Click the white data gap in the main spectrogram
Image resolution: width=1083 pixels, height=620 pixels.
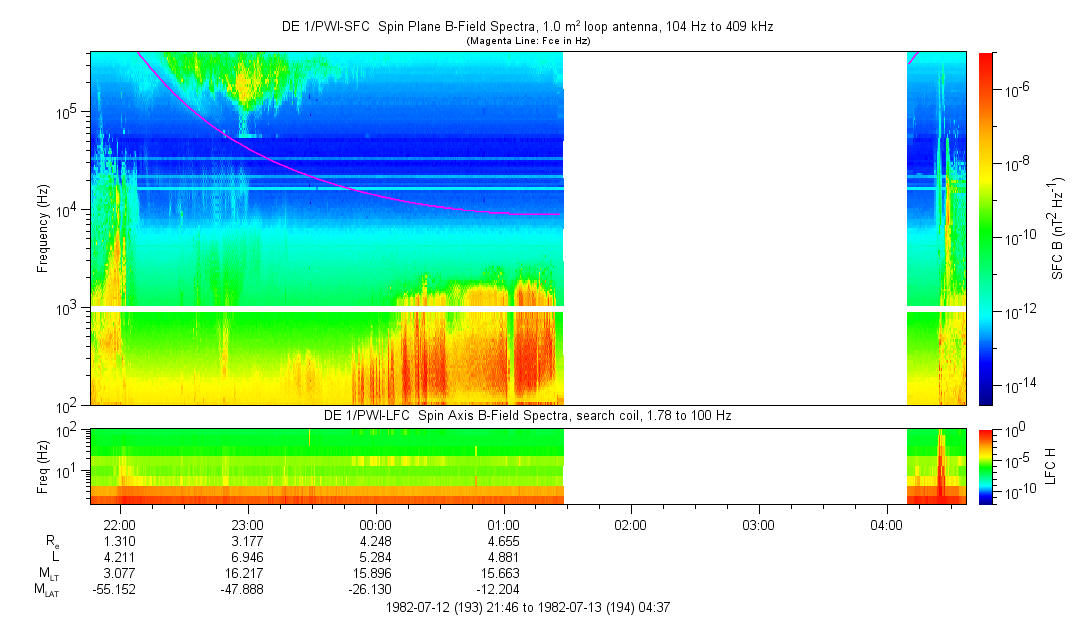click(x=735, y=229)
